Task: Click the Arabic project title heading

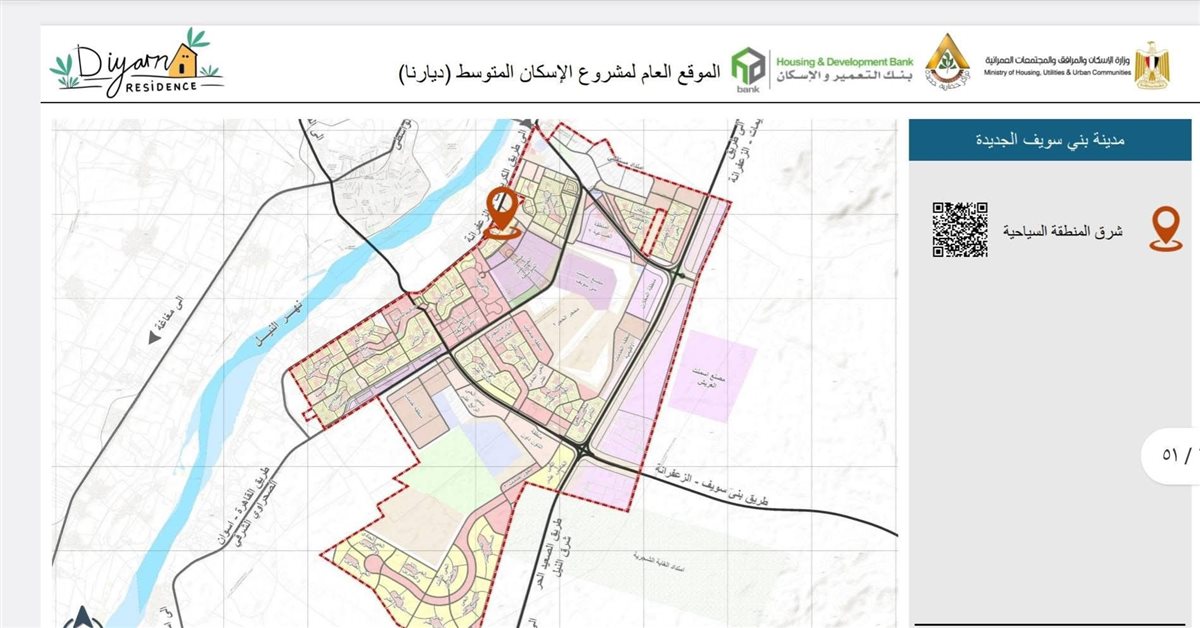Action: (x=558, y=72)
